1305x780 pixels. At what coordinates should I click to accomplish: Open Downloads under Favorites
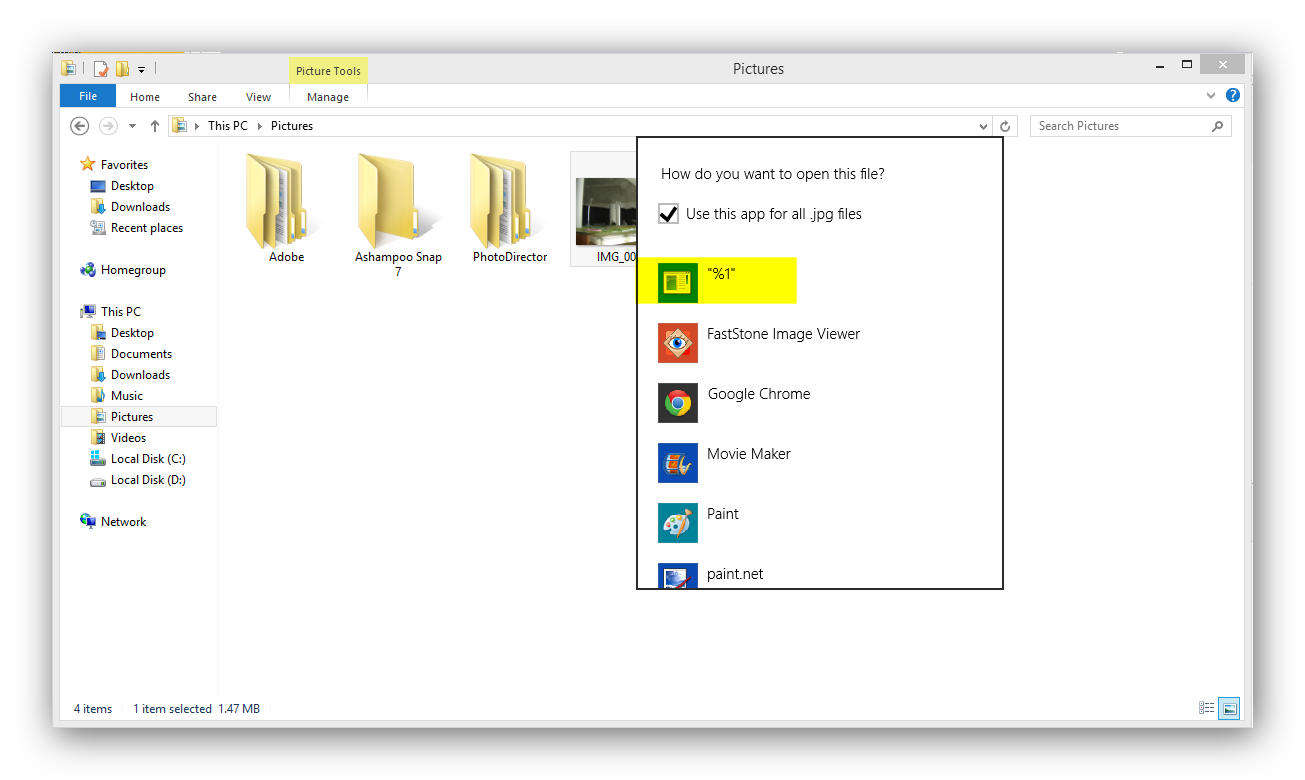[x=140, y=207]
